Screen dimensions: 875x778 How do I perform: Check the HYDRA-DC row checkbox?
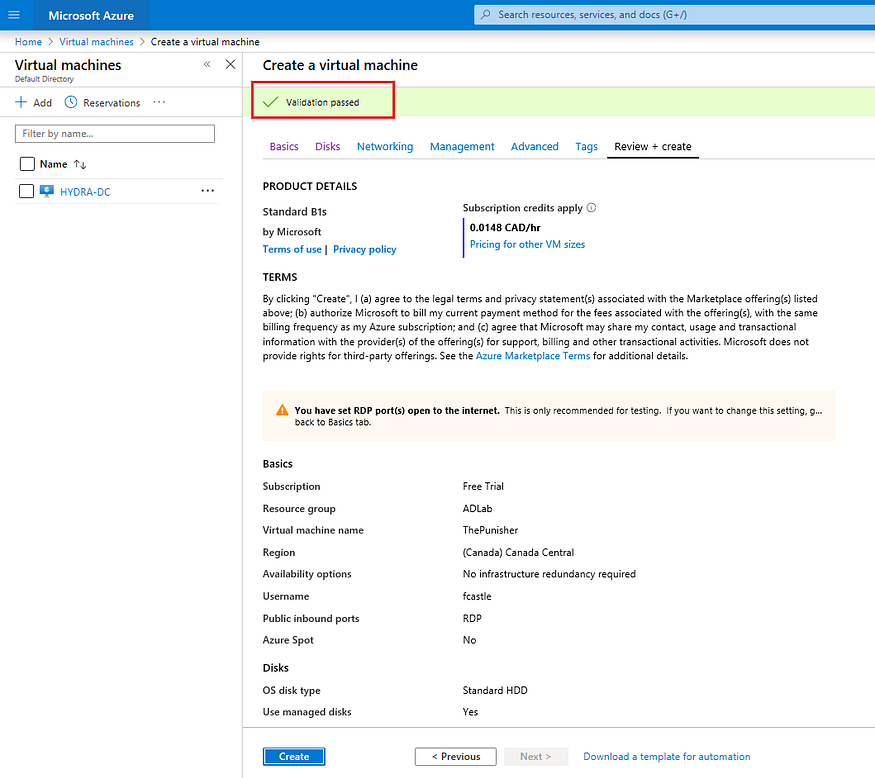click(x=25, y=191)
